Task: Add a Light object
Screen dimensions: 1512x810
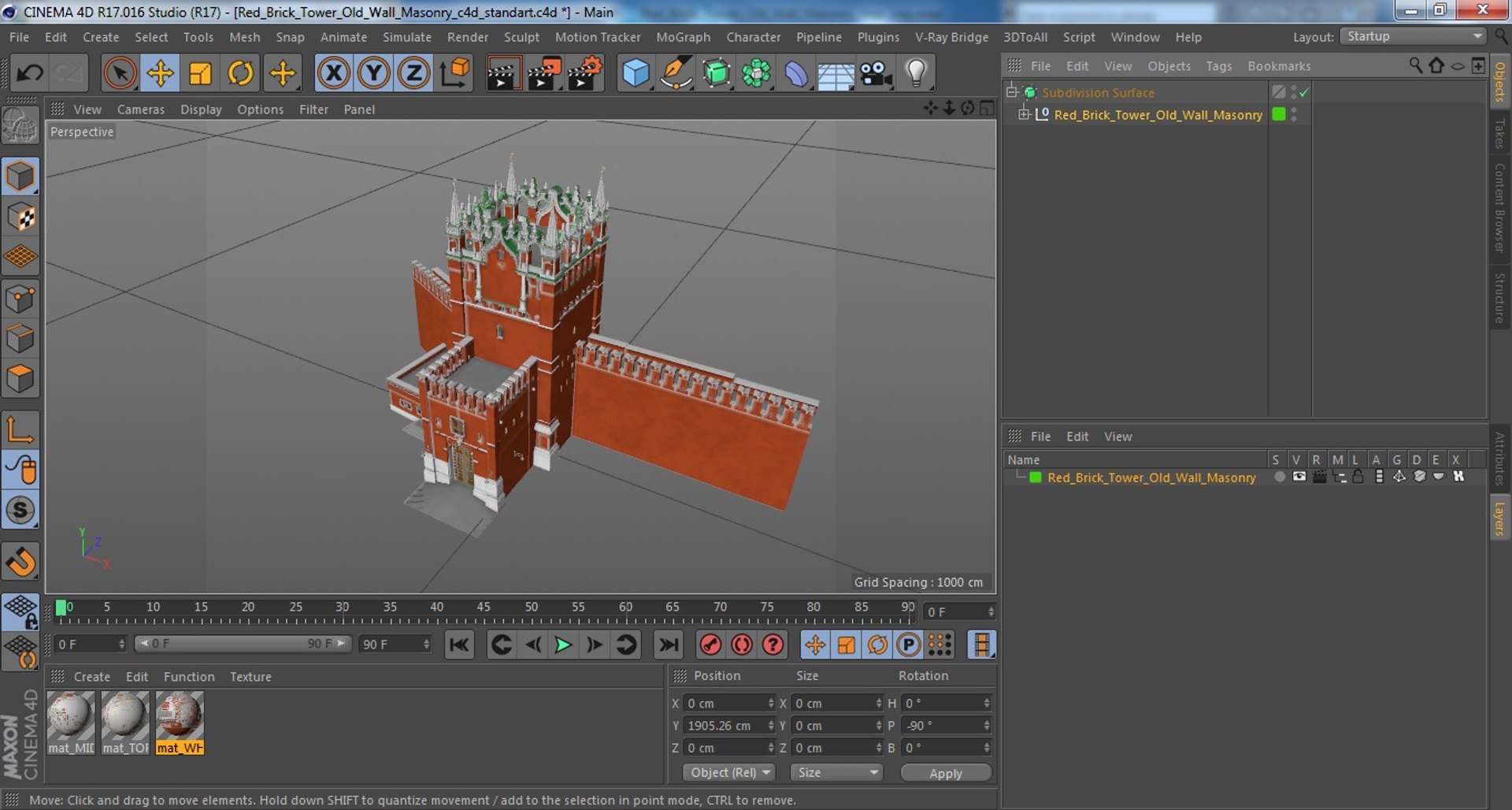Action: (916, 73)
